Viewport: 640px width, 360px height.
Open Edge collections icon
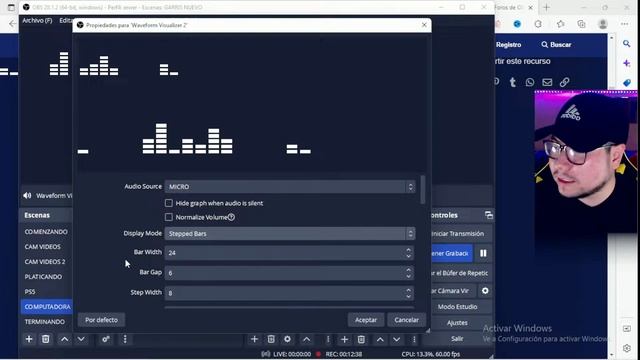point(582,24)
